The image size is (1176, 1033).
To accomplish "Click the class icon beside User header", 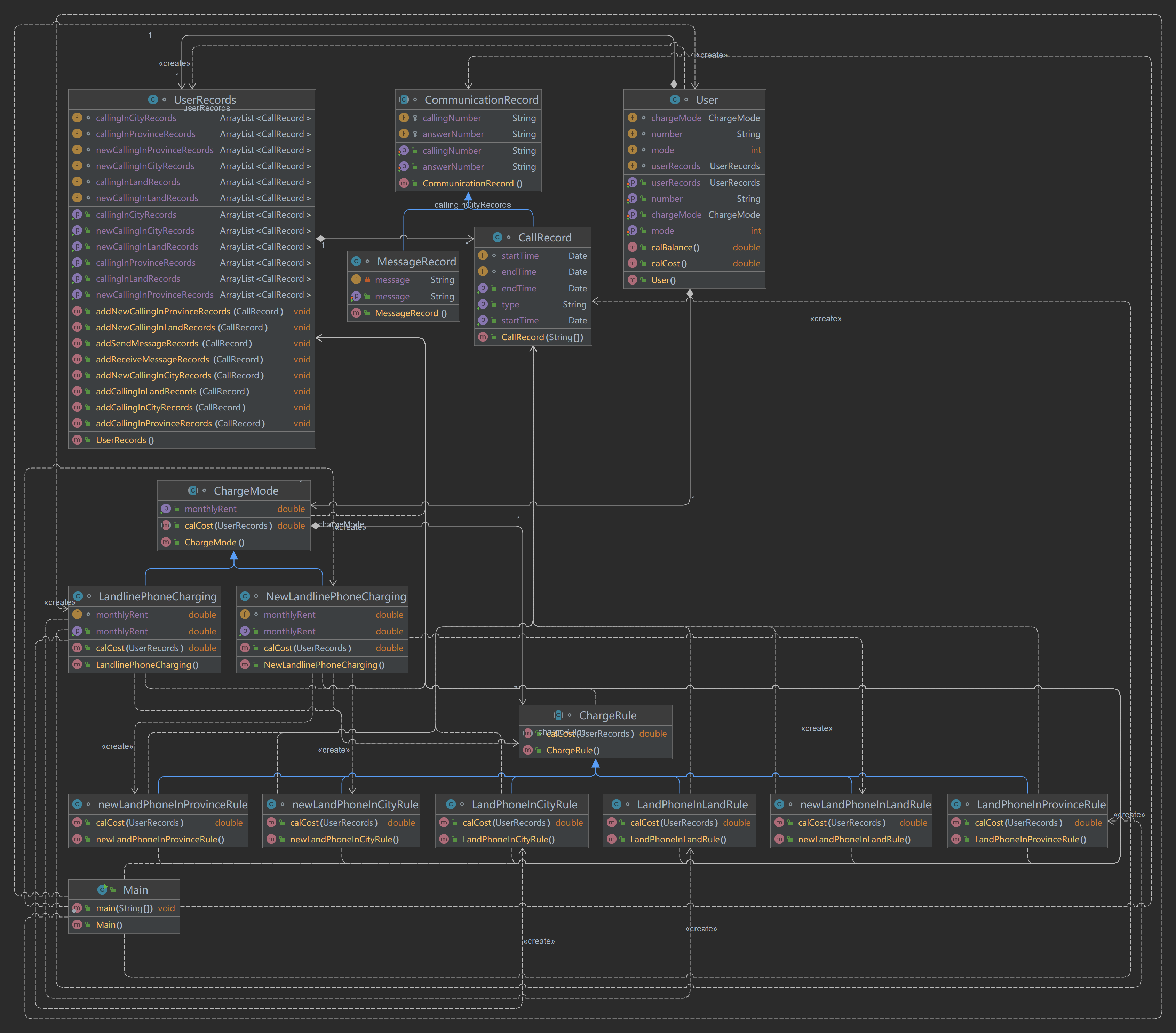I will [675, 99].
